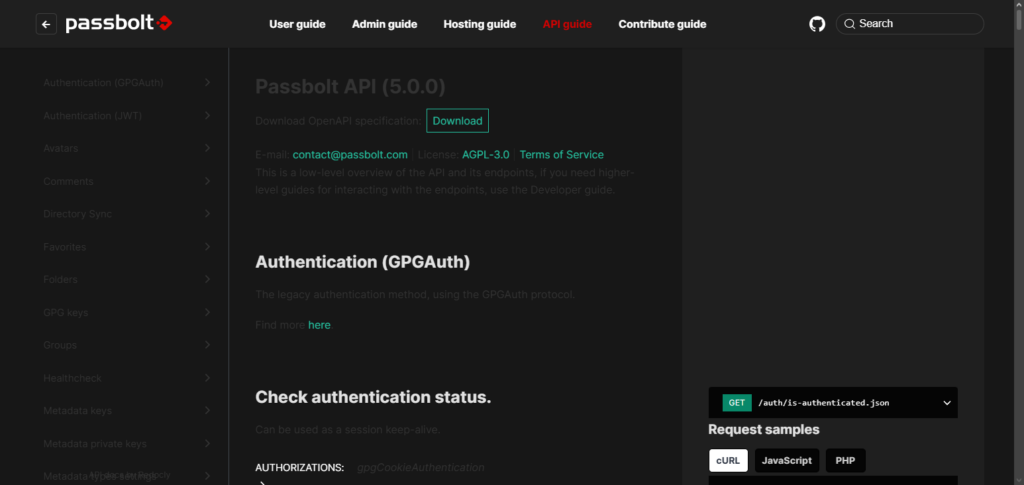Open the GitHub repository icon

[817, 24]
